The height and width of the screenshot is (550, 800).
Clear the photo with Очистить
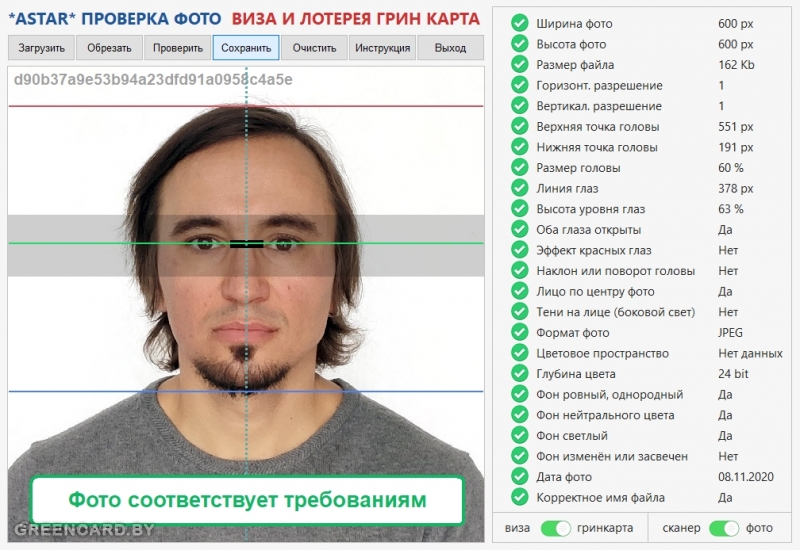click(314, 47)
